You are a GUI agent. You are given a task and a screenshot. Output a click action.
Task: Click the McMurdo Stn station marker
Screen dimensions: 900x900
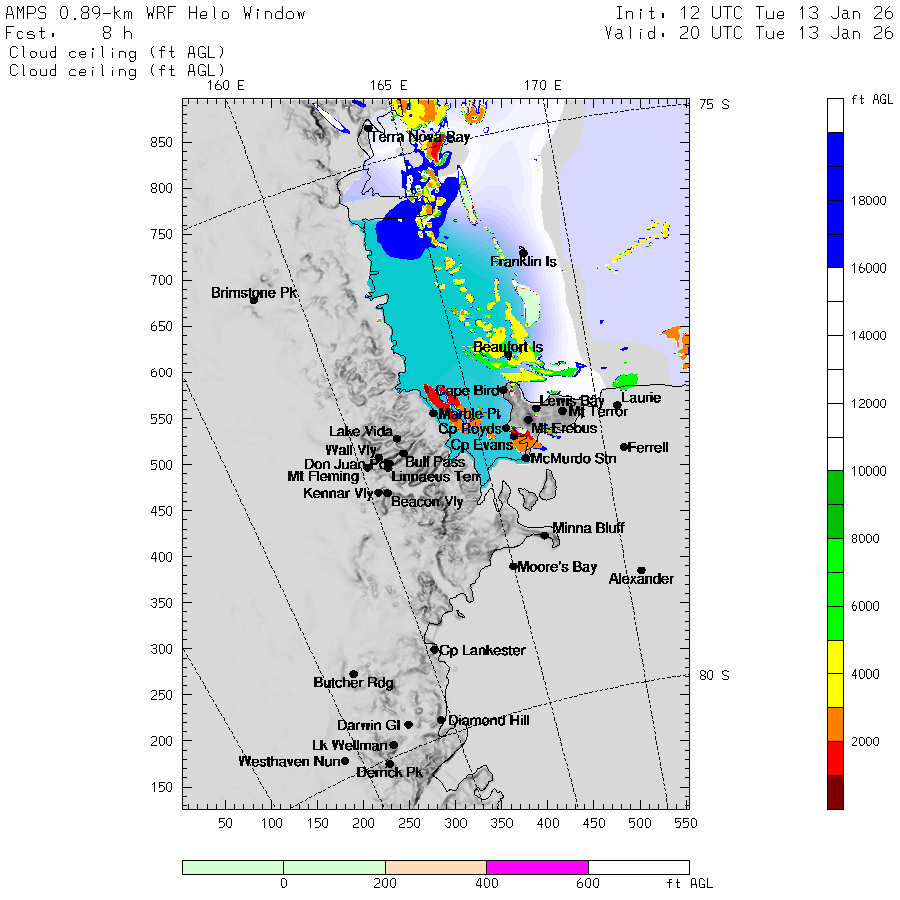pos(526,459)
